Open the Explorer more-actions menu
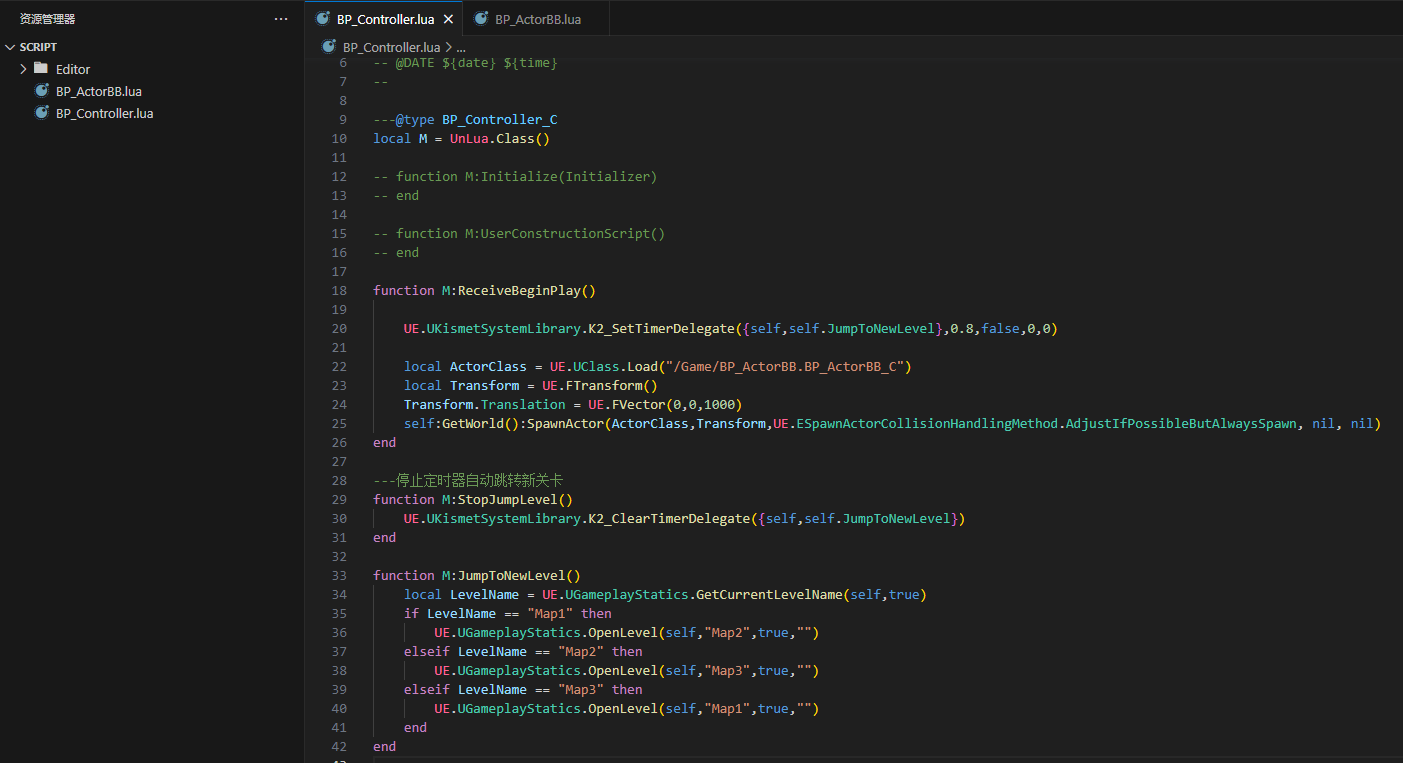Viewport: 1403px width, 763px height. pyautogui.click(x=280, y=17)
